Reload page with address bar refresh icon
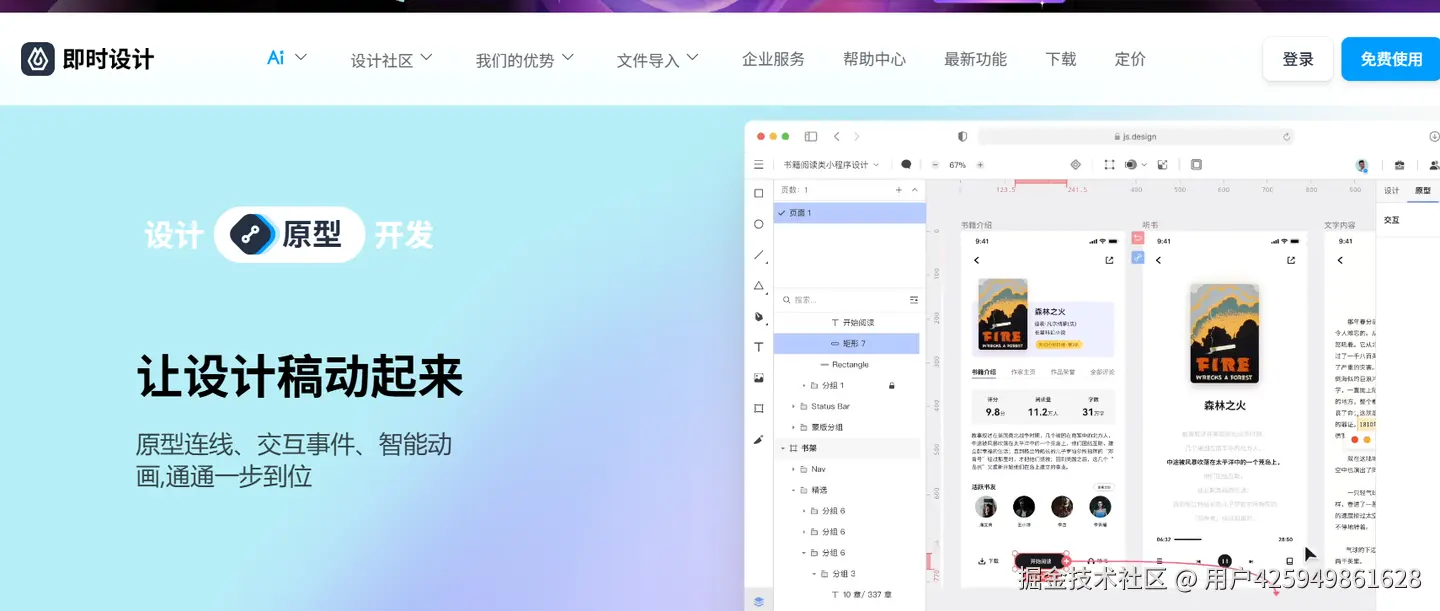Image resolution: width=1440 pixels, height=611 pixels. click(1287, 136)
